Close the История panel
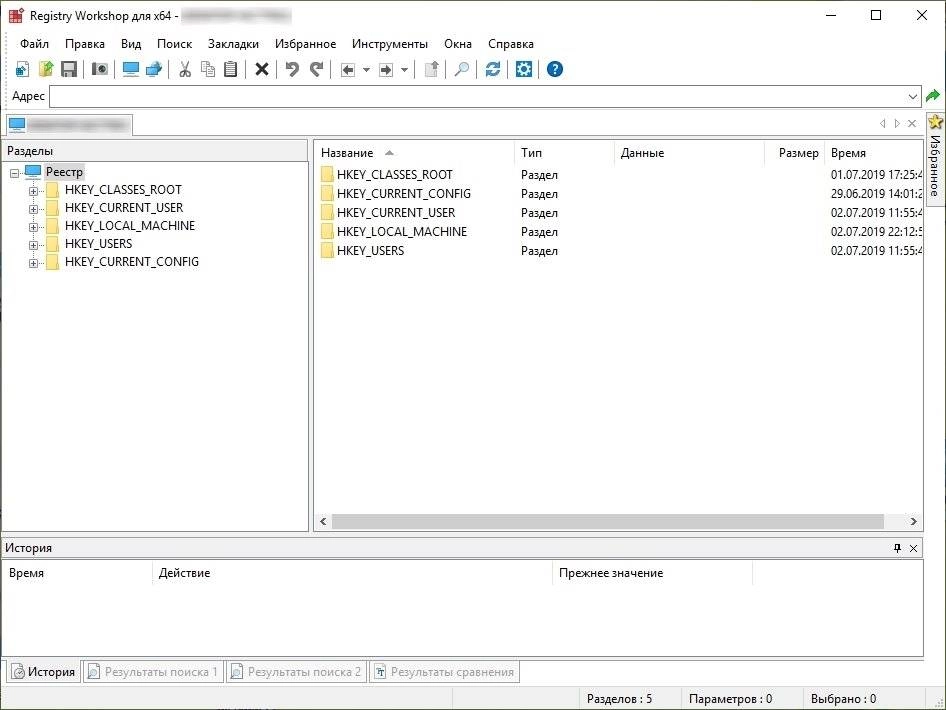 (x=913, y=548)
